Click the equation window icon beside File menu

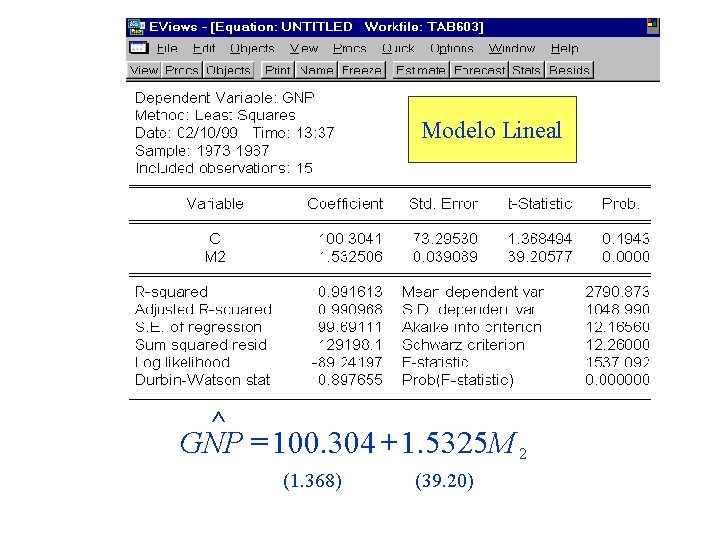pos(138,48)
